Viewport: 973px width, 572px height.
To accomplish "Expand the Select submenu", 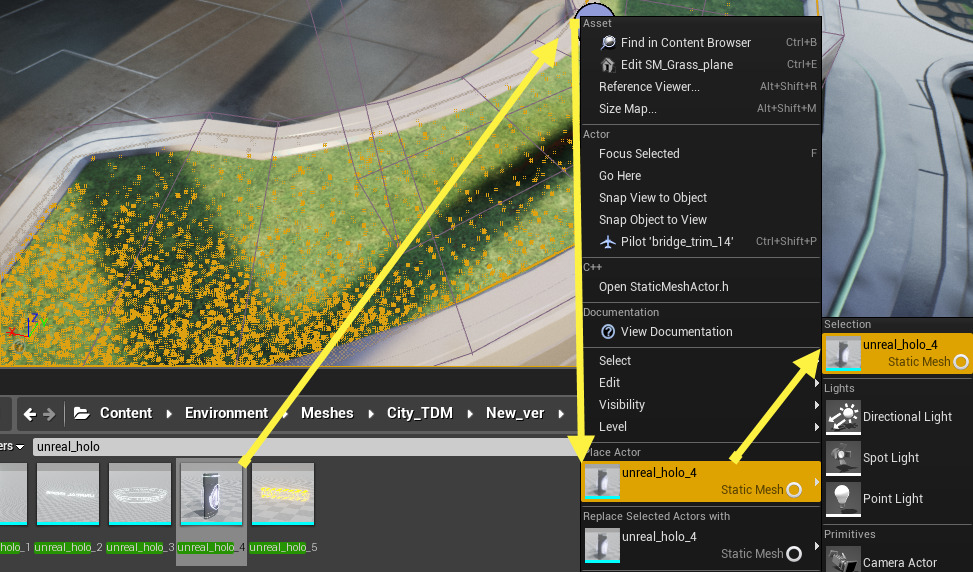I will click(701, 360).
